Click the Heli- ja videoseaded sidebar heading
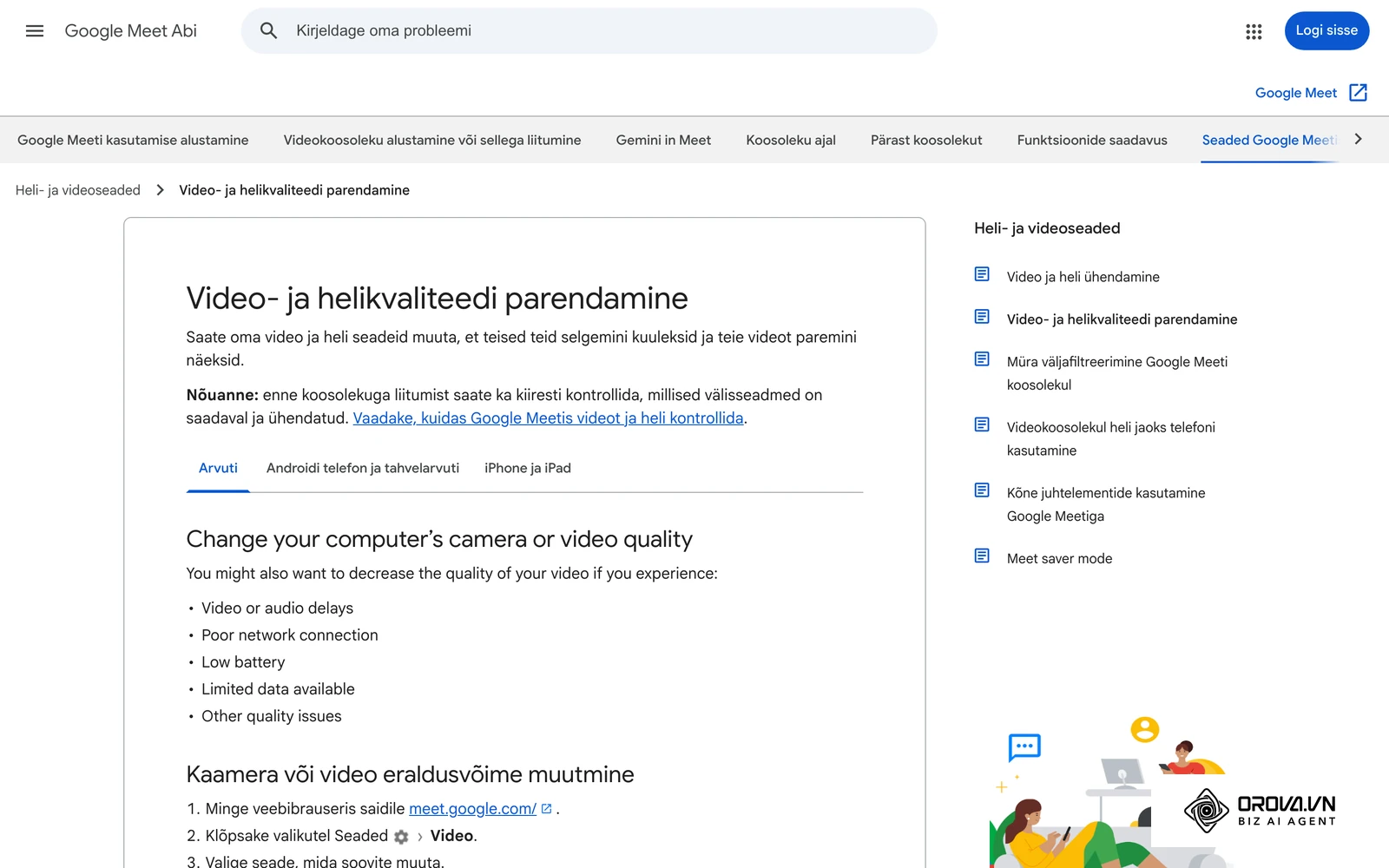 (1047, 228)
